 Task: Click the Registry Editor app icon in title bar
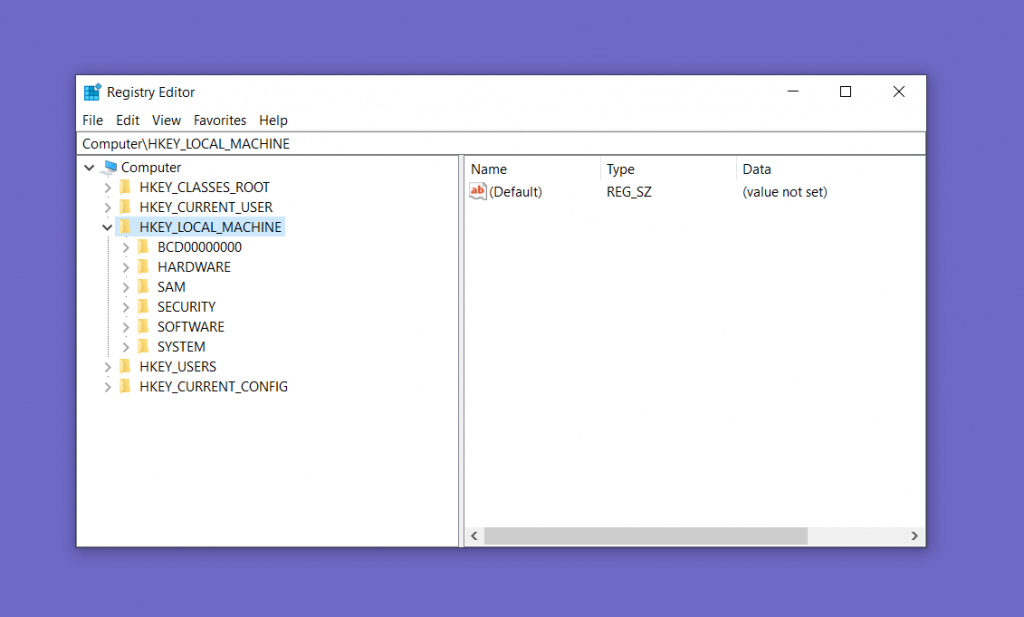point(92,92)
